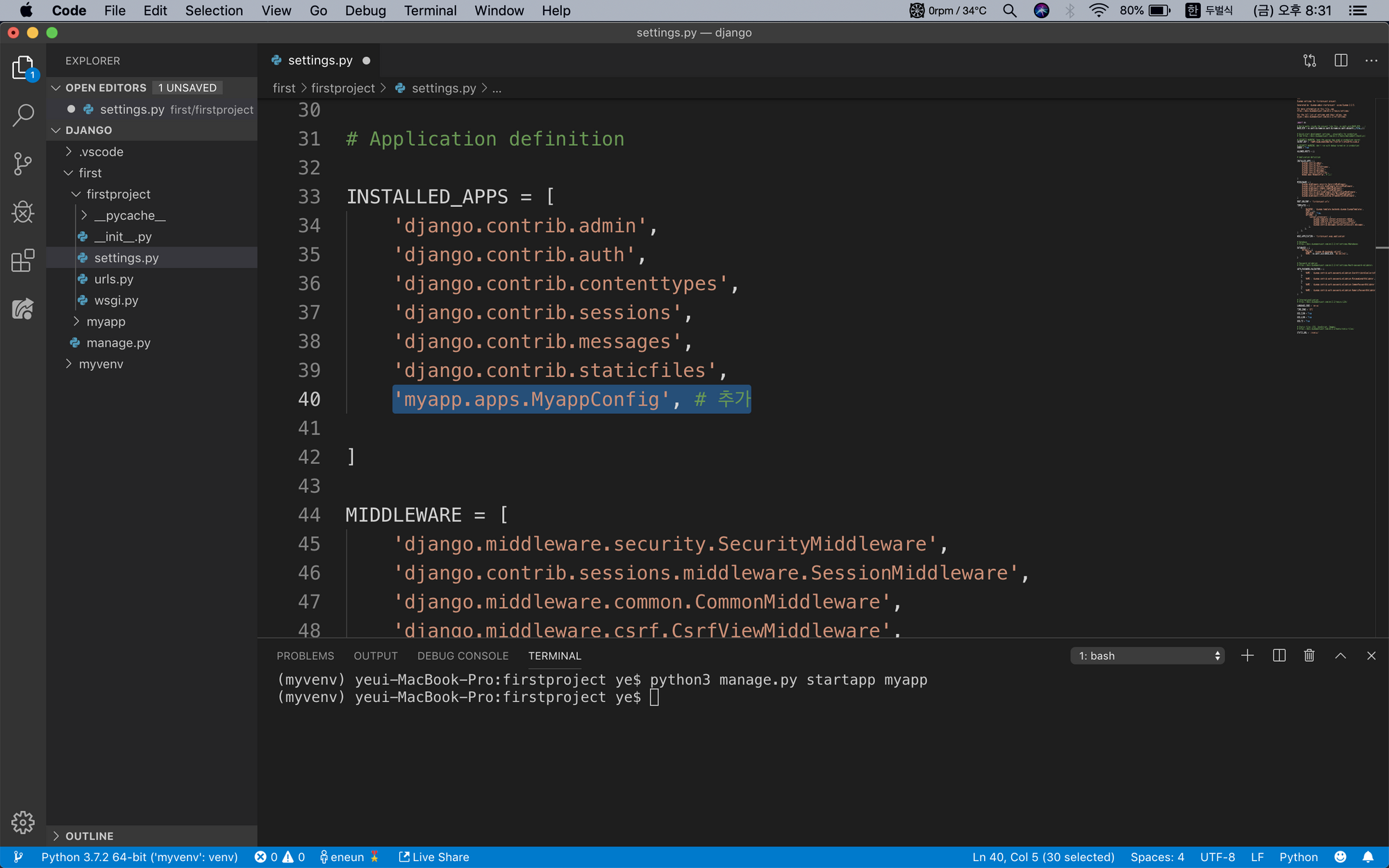This screenshot has width=1389, height=868.
Task: Open the 1: bash terminal dropdown
Action: [1147, 656]
